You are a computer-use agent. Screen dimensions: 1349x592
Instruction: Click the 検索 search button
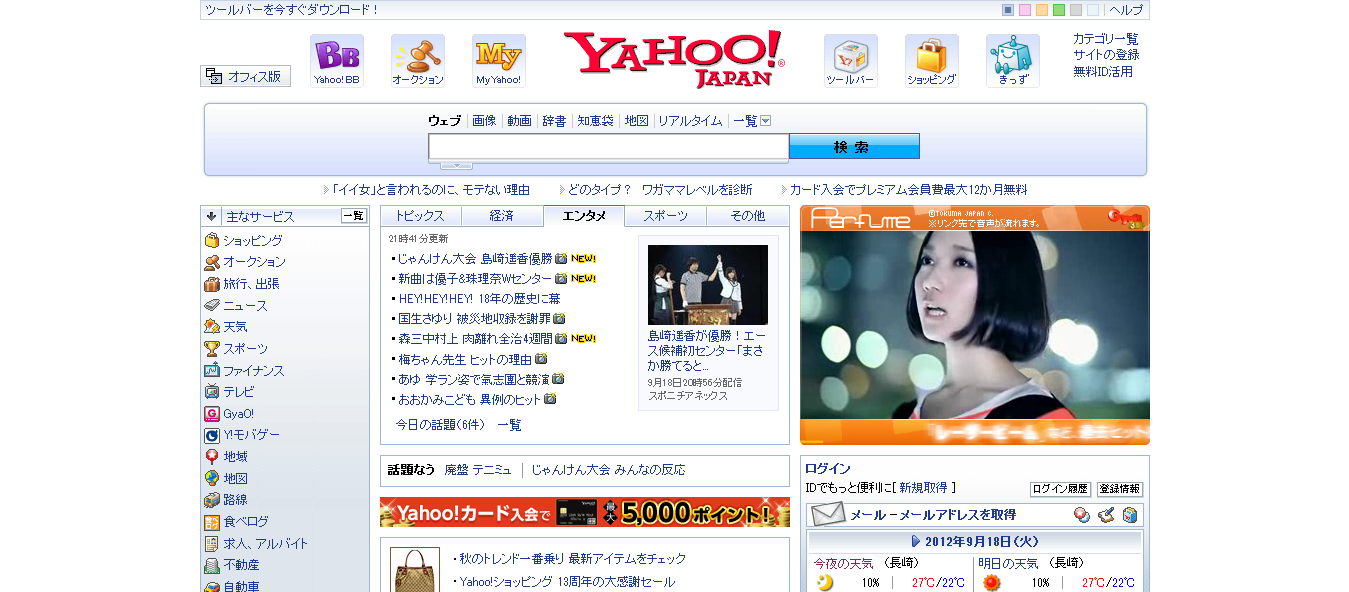(x=854, y=147)
